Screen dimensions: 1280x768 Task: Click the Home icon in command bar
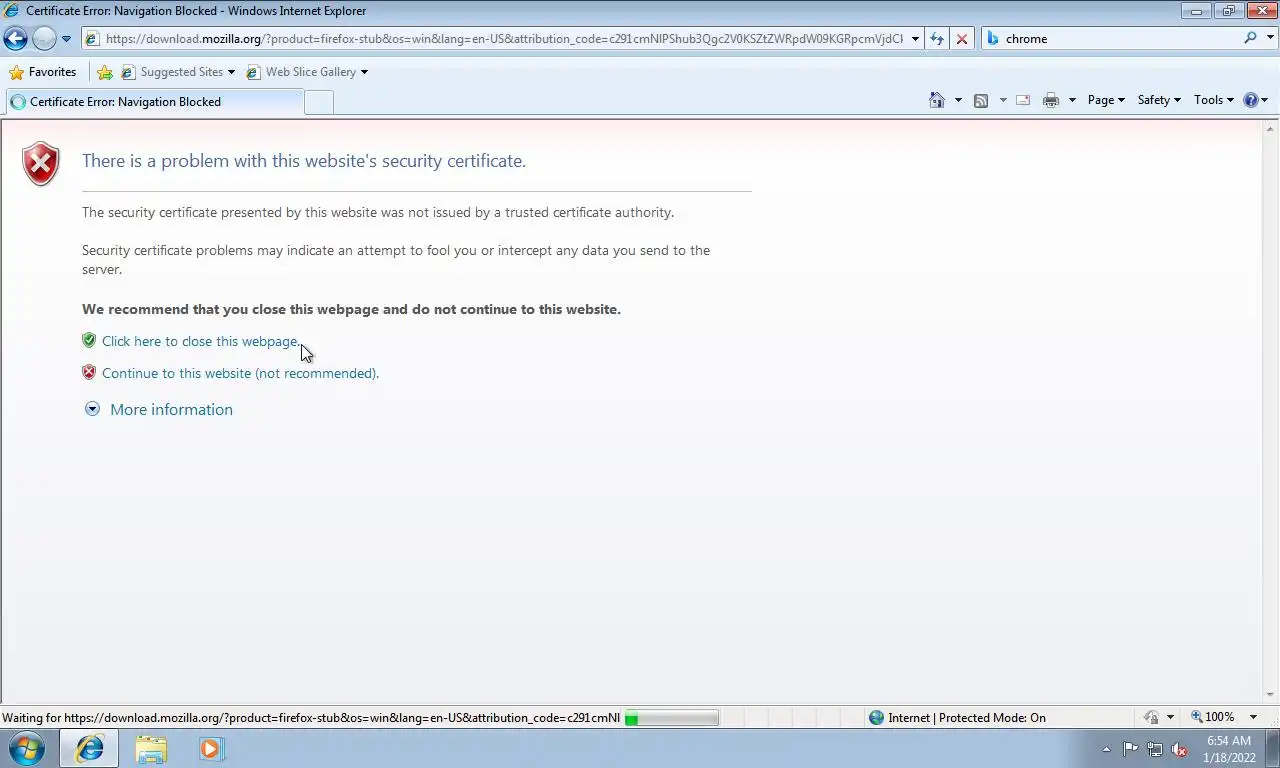937,100
